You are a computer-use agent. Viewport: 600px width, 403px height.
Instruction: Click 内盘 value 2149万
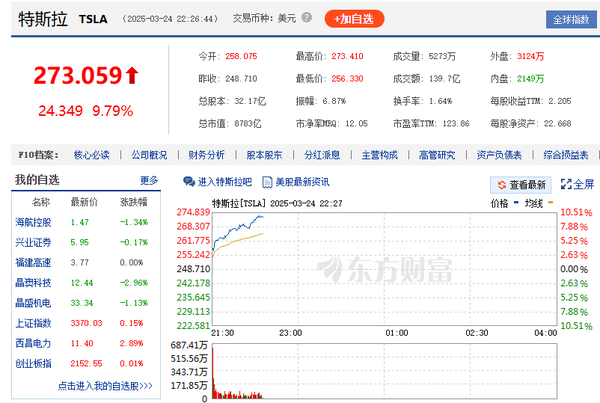click(530, 79)
